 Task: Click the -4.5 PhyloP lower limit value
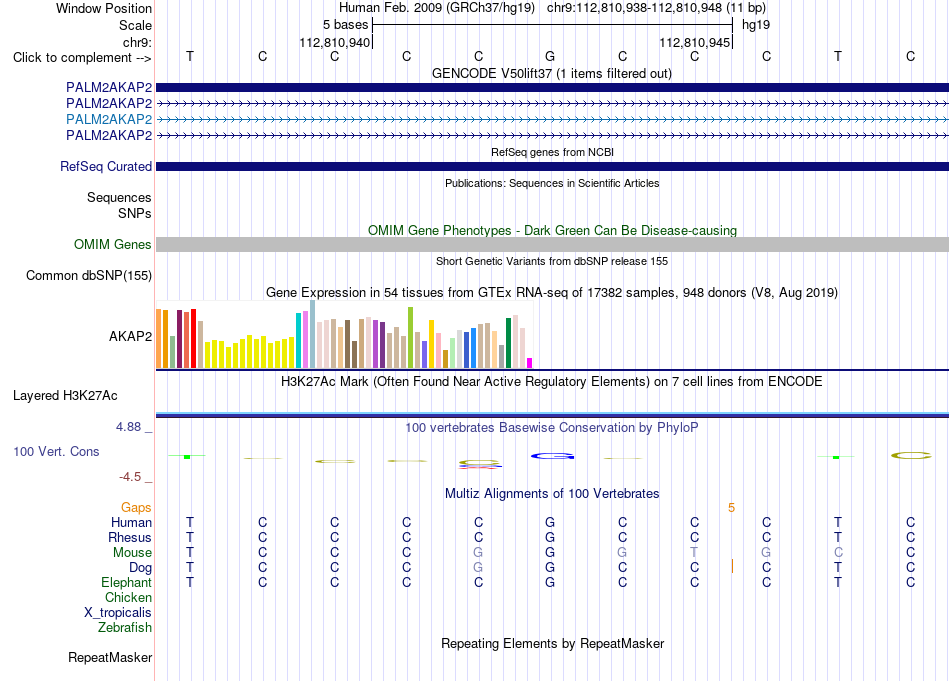pos(130,477)
